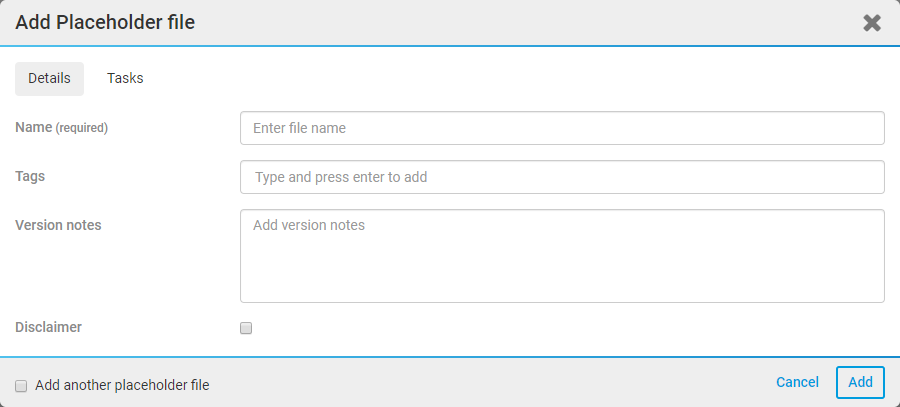Click the '(required)' hint beside Name
The height and width of the screenshot is (407, 900).
81,128
